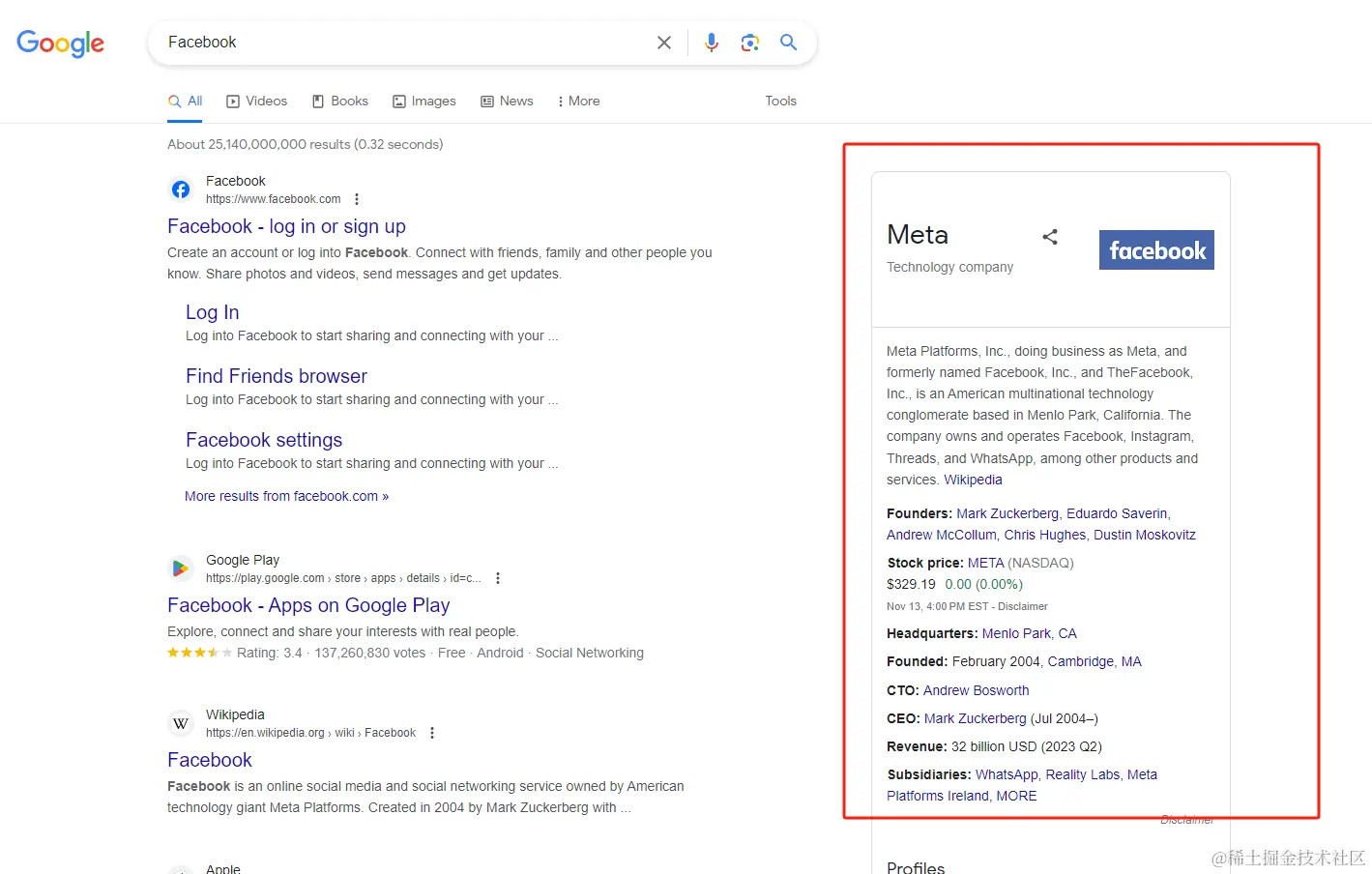This screenshot has height=874, width=1372.
Task: Start voice search with microphone icon
Action: 712,43
